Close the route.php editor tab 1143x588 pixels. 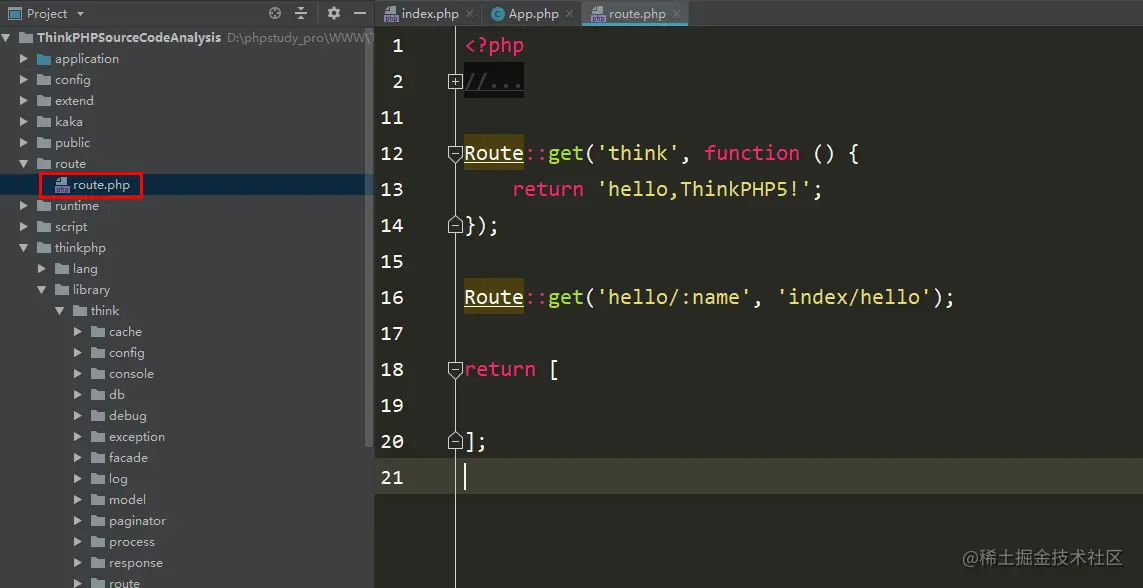click(x=676, y=14)
